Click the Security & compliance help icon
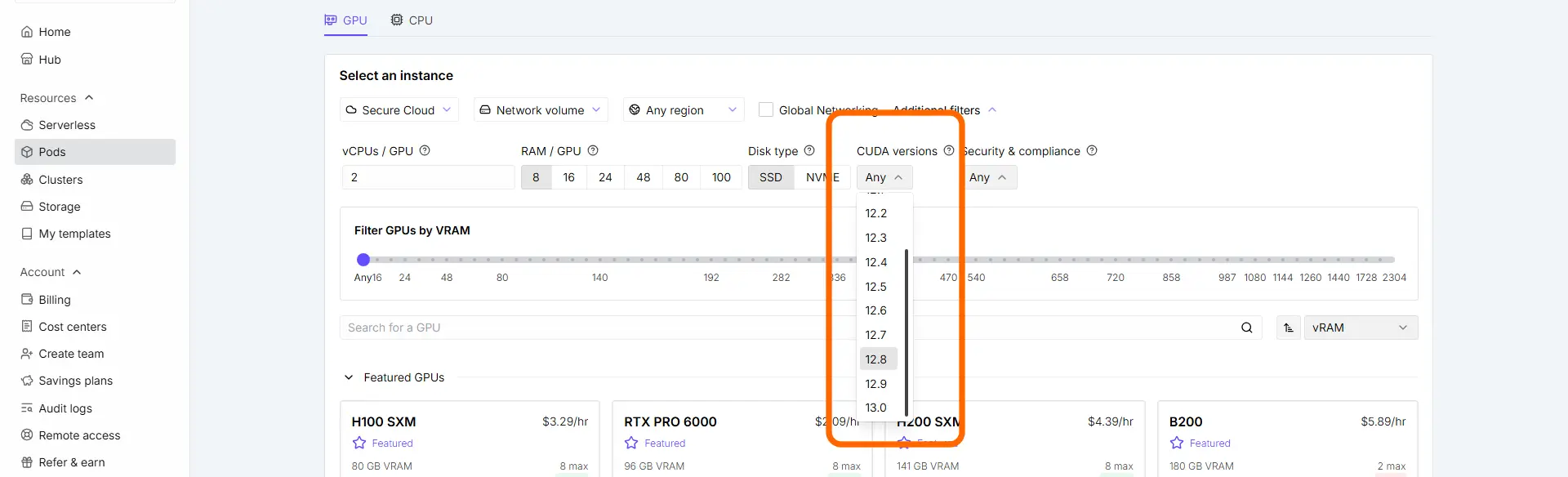 coord(1092,151)
